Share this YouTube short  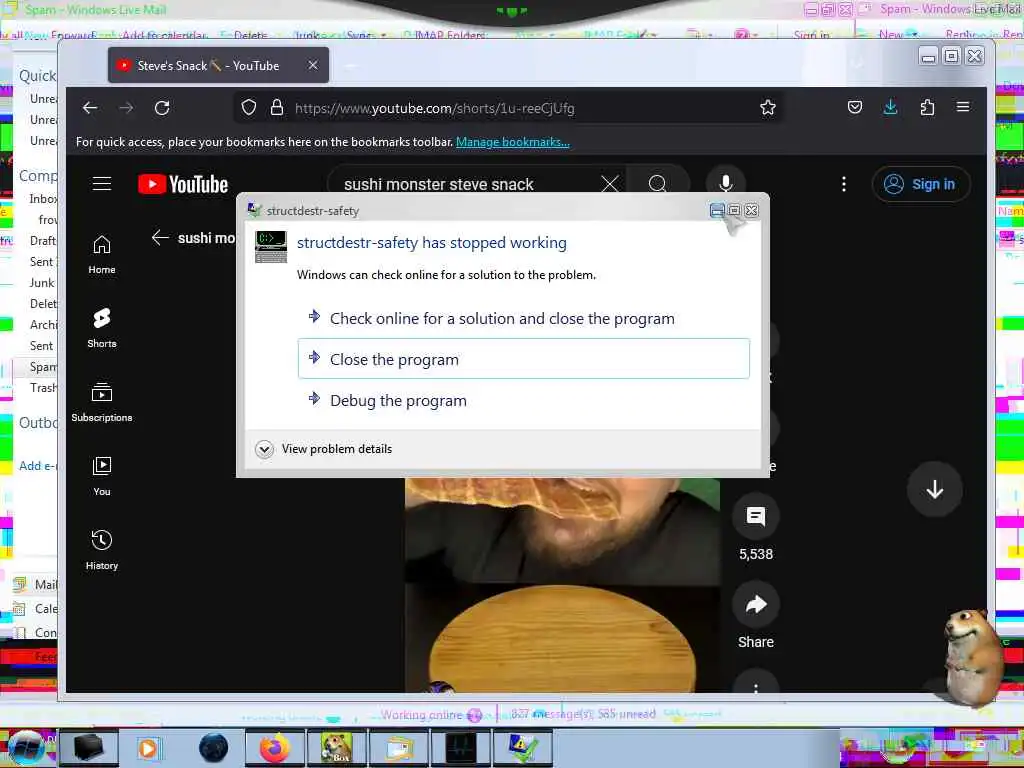point(756,605)
